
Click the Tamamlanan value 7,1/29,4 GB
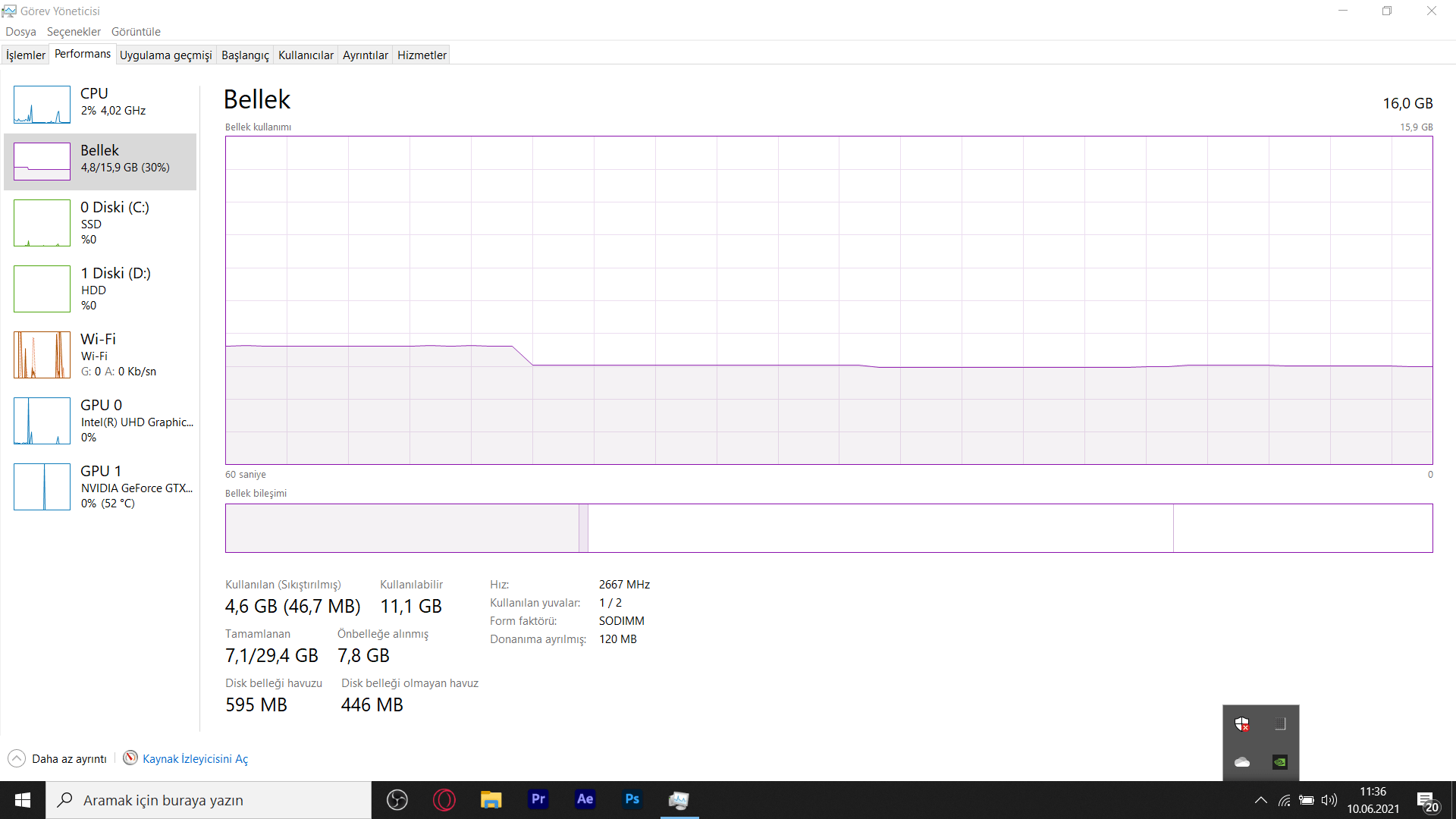(x=271, y=655)
